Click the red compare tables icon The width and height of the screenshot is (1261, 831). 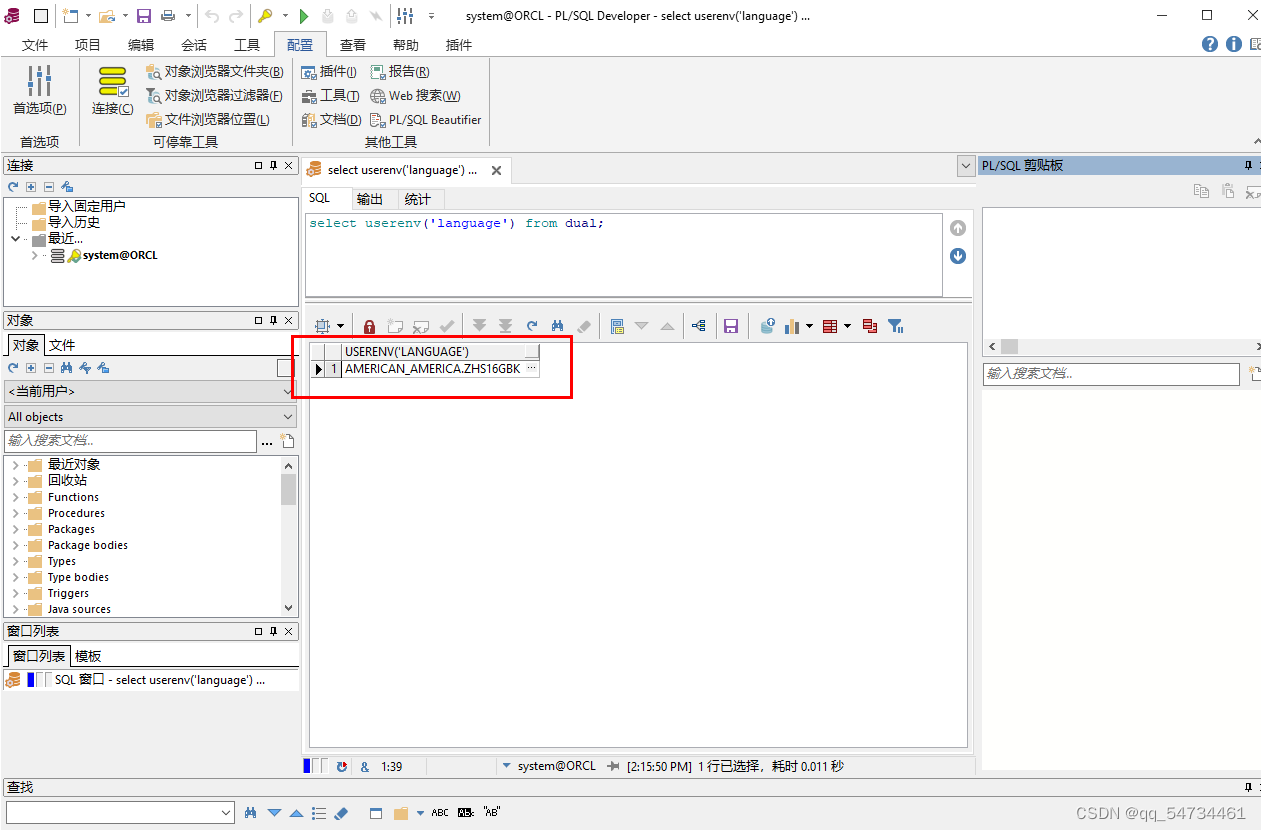click(x=869, y=326)
